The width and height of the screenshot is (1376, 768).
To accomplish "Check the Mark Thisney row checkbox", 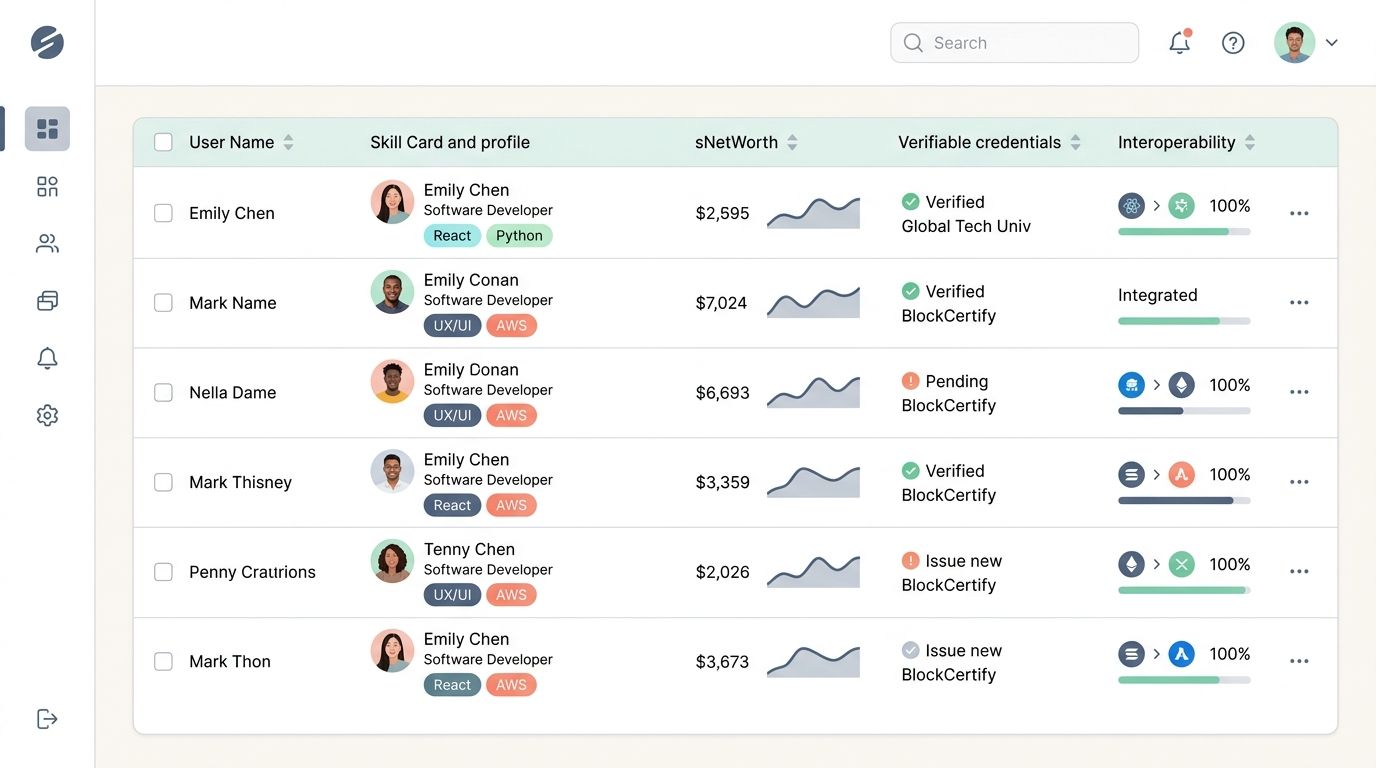I will point(163,482).
